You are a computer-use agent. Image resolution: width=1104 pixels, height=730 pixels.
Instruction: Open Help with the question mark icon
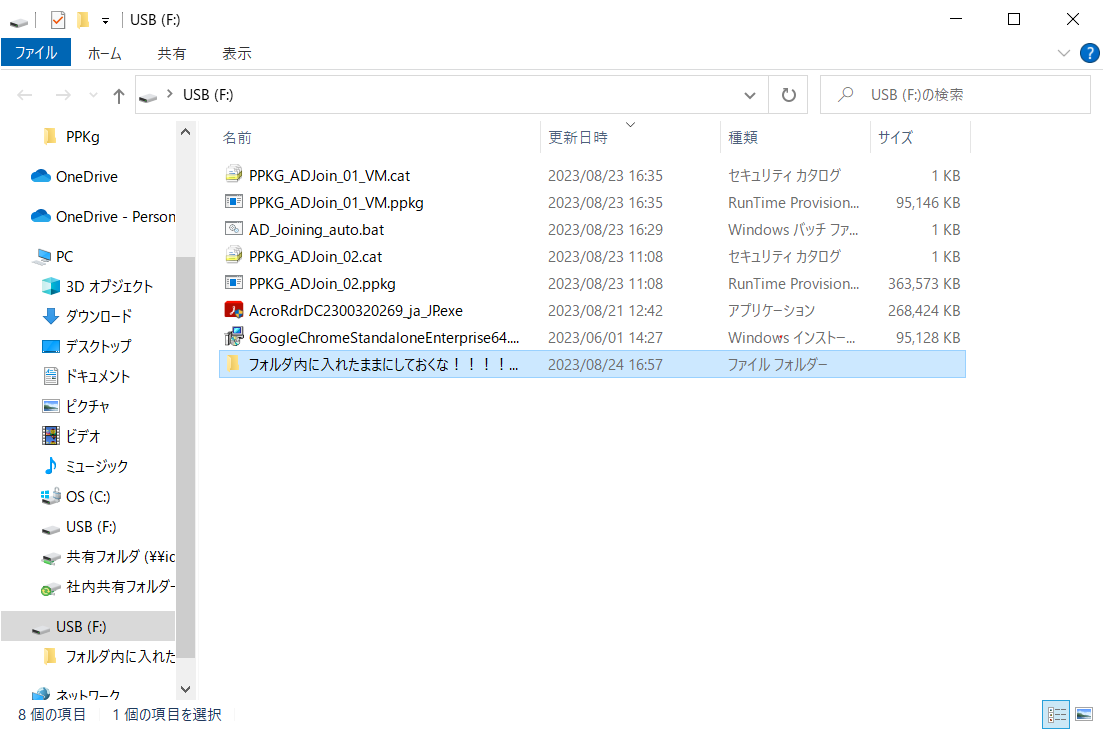click(x=1089, y=53)
